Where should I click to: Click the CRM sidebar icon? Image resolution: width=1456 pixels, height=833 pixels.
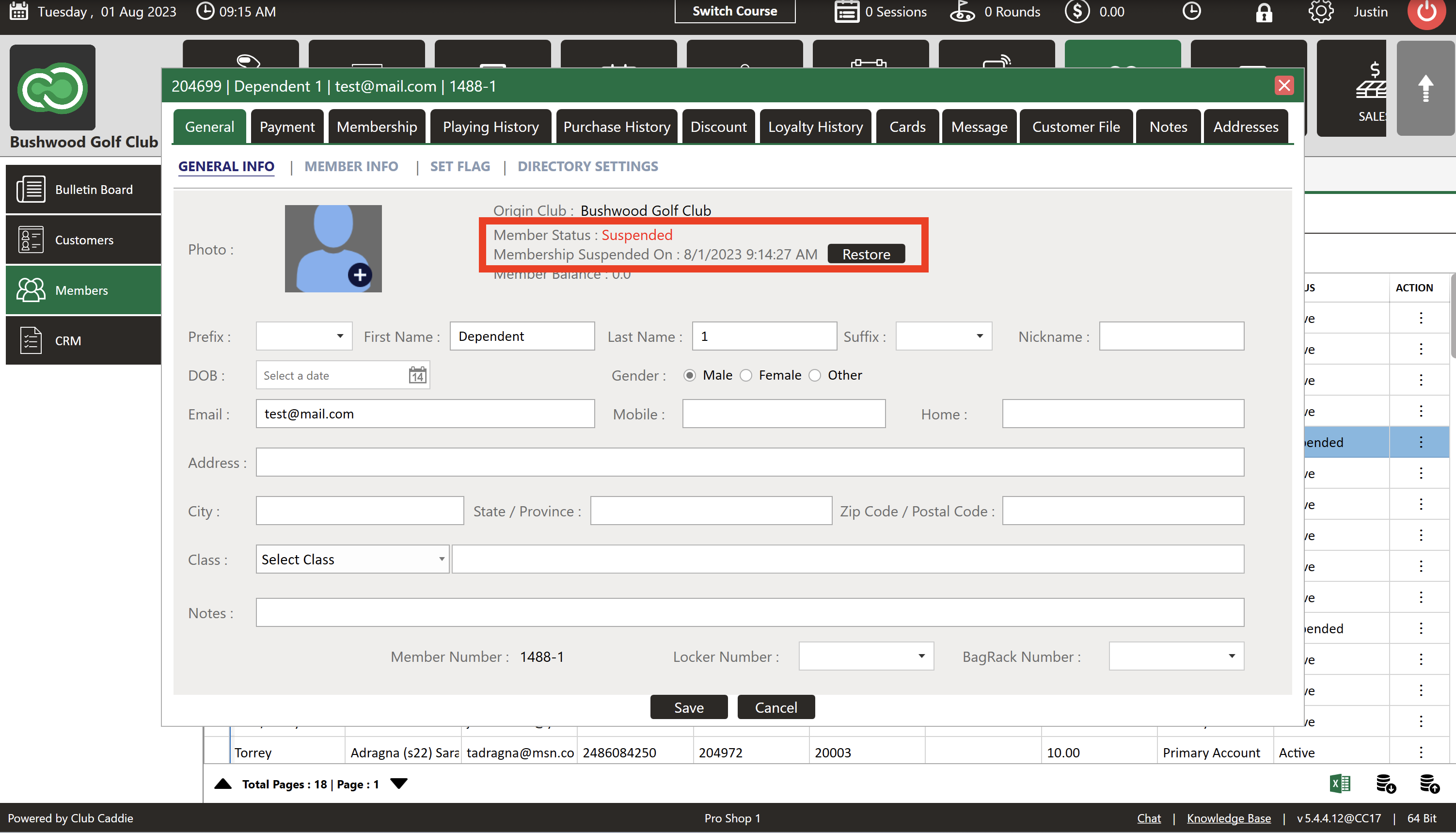(31, 340)
